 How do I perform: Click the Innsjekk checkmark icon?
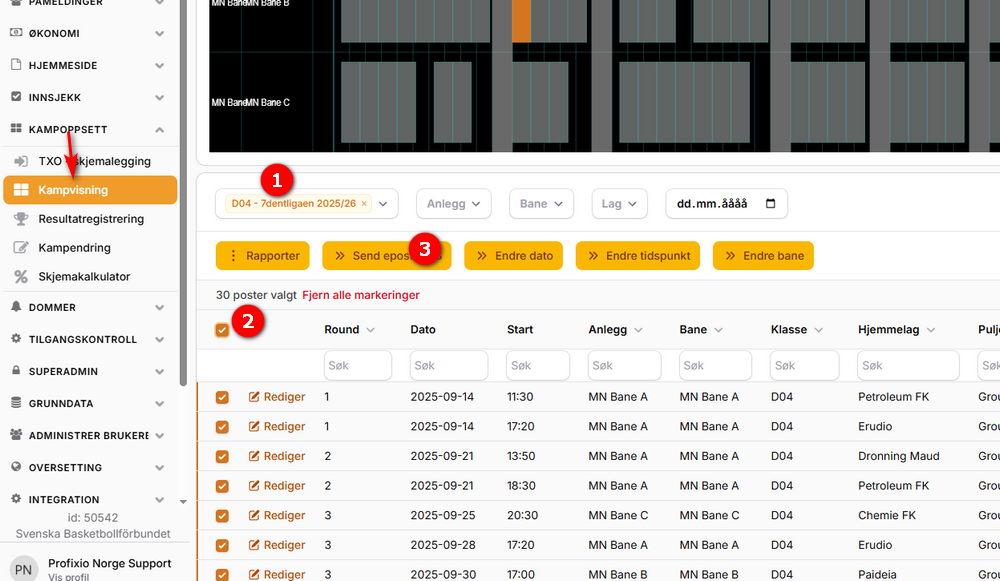coord(17,97)
